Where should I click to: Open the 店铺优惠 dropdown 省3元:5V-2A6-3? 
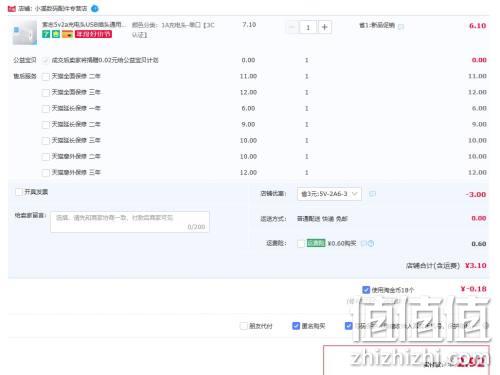tap(329, 194)
